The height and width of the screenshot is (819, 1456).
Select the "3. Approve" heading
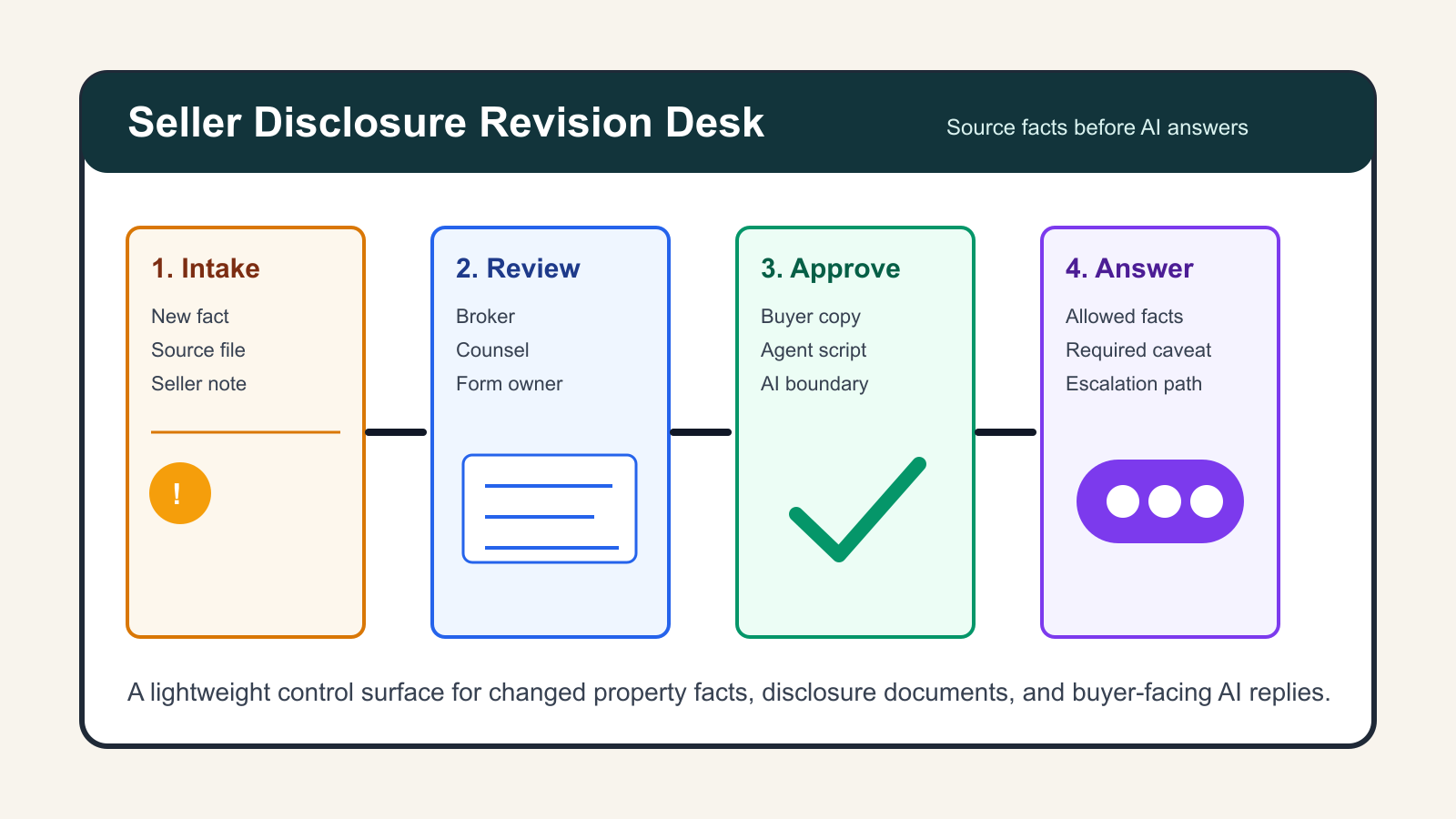pos(831,268)
